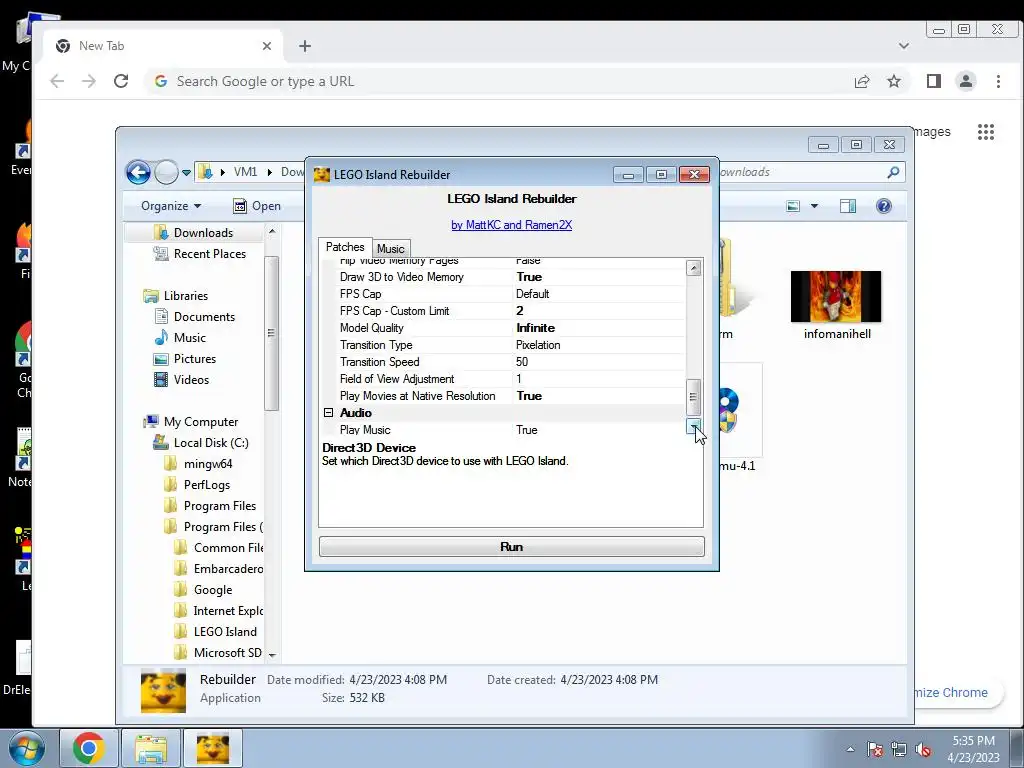Screen dimensions: 1024x768
Task: Open the Windows Start menu
Action: coord(26,749)
